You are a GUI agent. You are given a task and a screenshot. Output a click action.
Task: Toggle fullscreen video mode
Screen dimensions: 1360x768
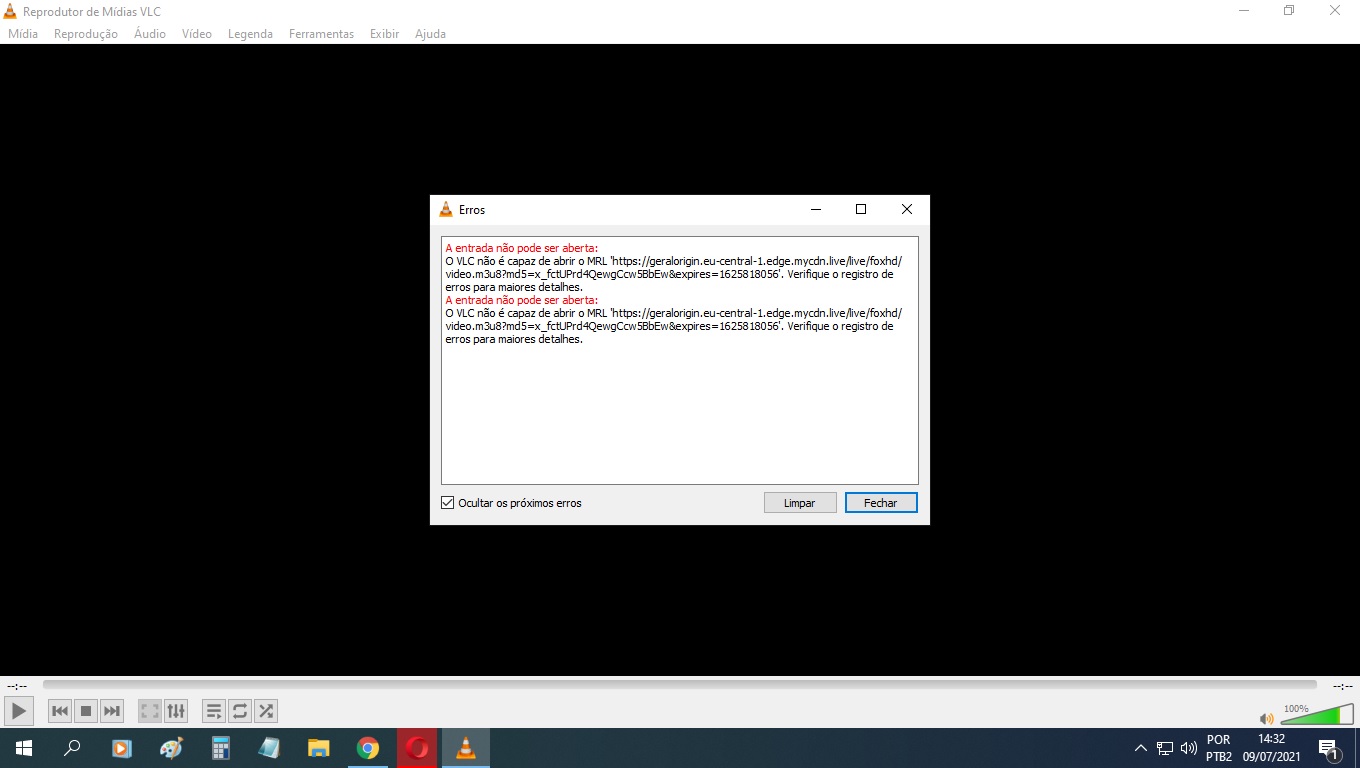pyautogui.click(x=150, y=711)
